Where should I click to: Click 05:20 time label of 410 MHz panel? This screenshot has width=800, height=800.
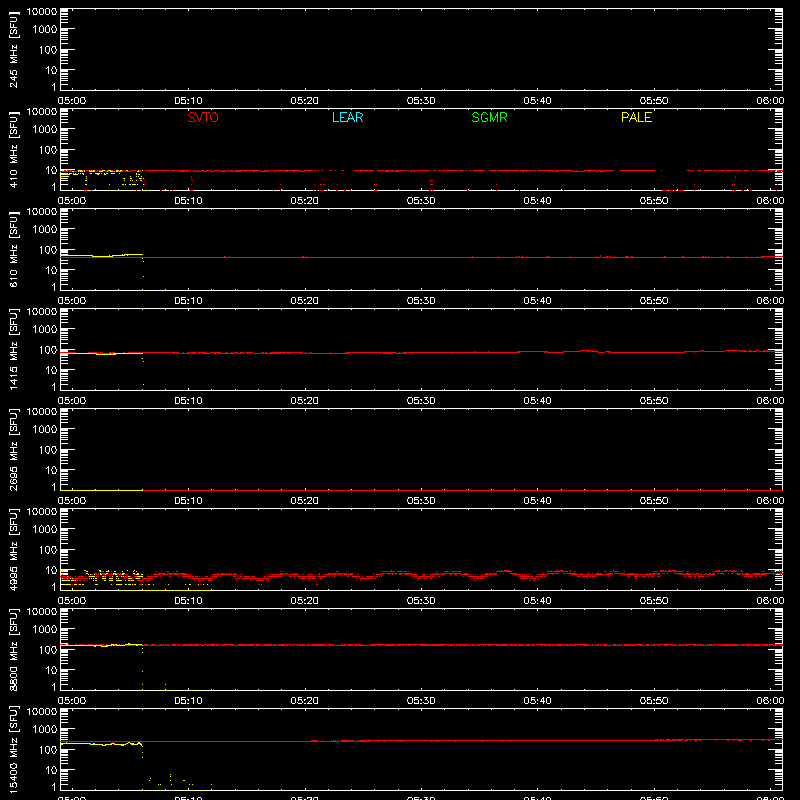coord(305,201)
